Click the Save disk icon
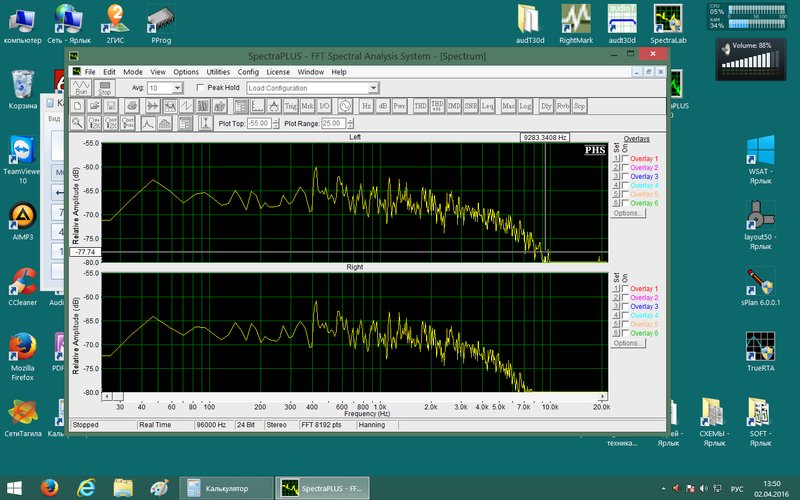The image size is (800, 500). click(111, 106)
